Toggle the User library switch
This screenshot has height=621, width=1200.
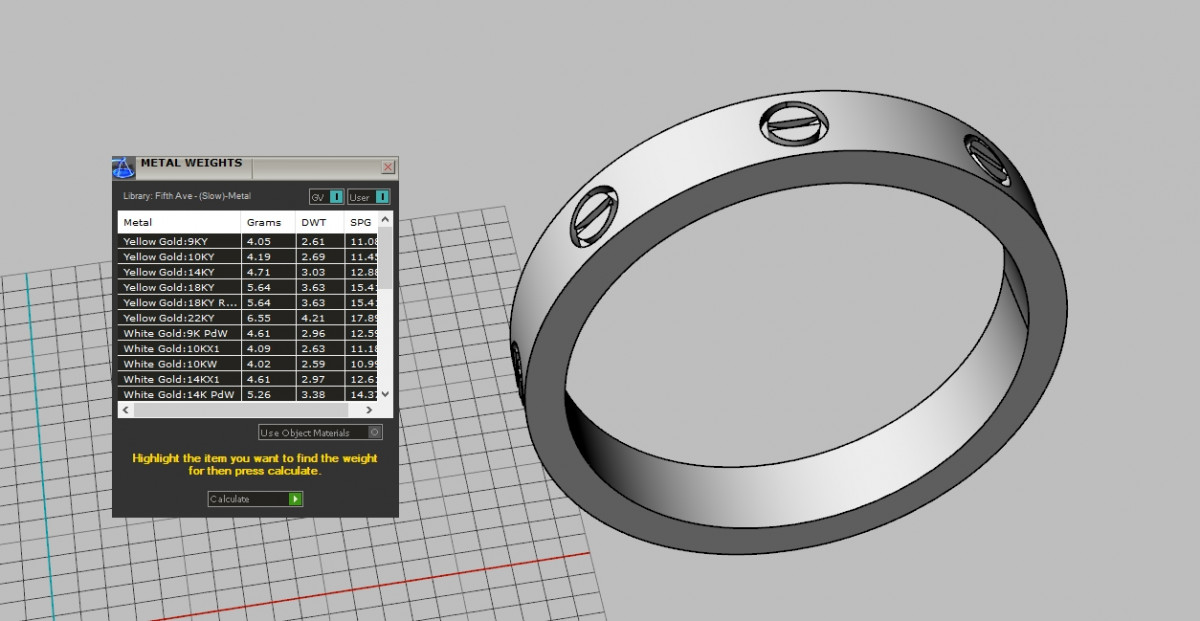tap(382, 197)
